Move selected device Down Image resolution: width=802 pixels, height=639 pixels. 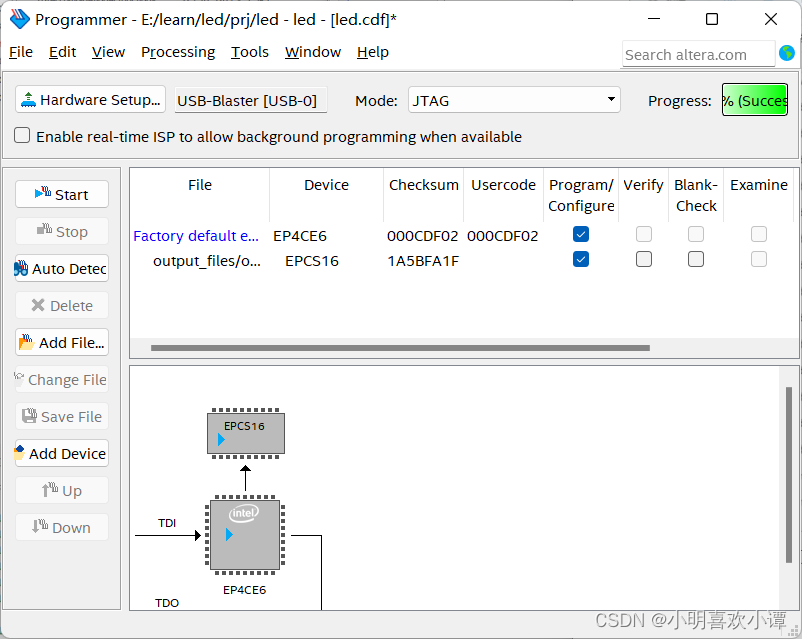[62, 527]
